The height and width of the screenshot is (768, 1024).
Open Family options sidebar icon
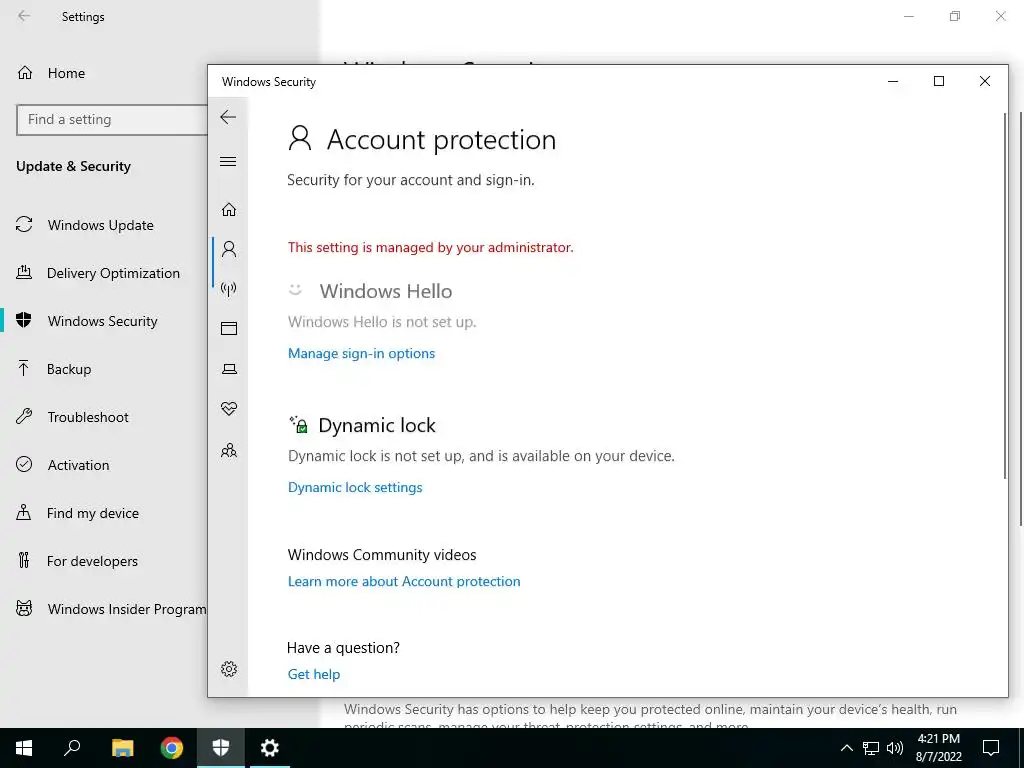pyautogui.click(x=229, y=450)
